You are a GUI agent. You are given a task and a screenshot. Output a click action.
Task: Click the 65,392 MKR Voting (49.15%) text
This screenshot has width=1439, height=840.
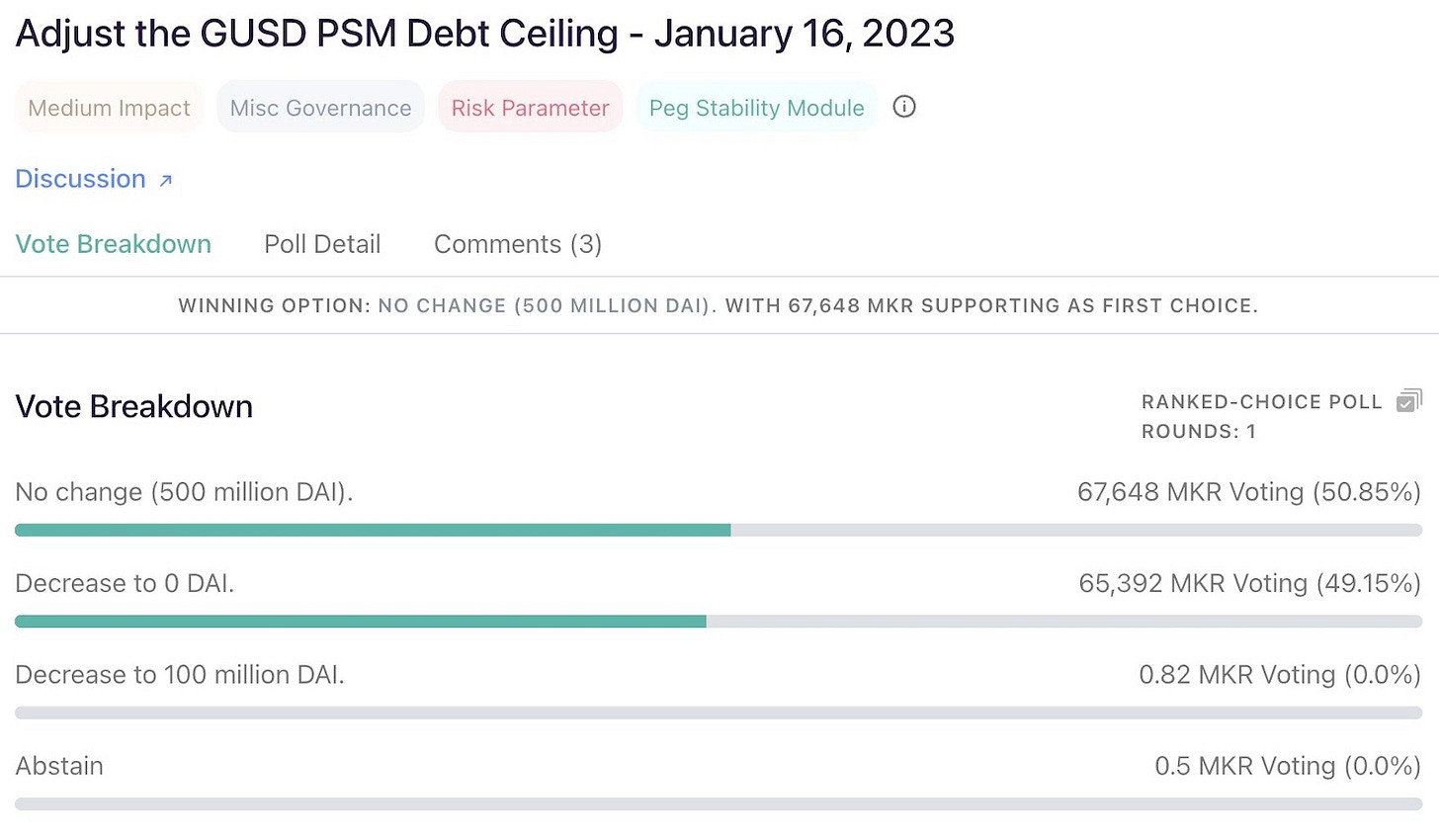click(1249, 583)
